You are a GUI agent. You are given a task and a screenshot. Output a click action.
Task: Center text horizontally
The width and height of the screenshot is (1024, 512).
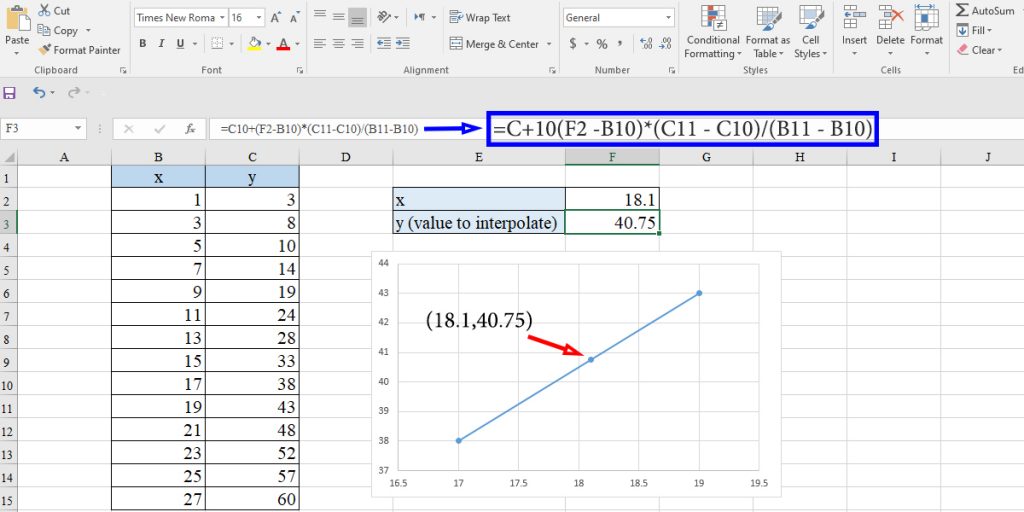coord(338,44)
